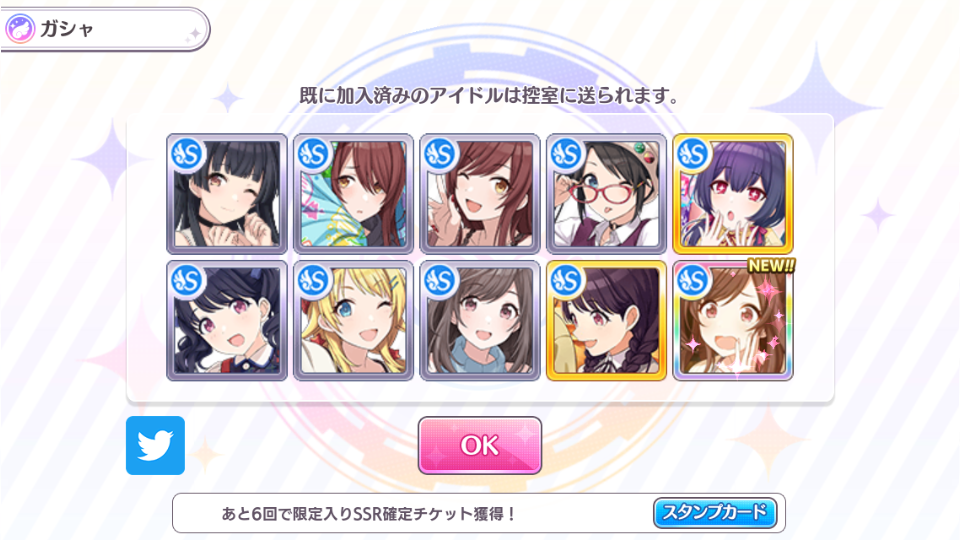Click the S rarity badge on blonde idol card
The height and width of the screenshot is (540, 960).
pos(313,280)
